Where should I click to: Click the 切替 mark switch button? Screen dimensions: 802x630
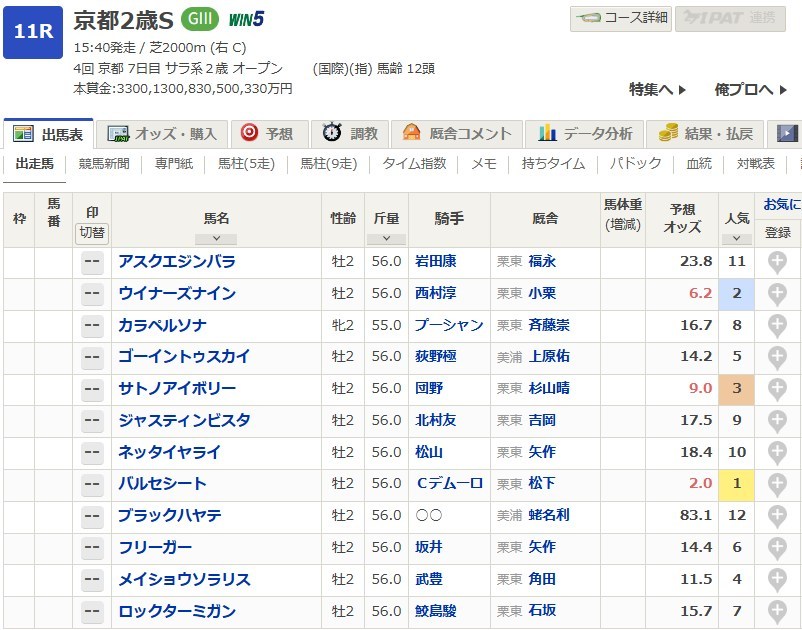(92, 233)
